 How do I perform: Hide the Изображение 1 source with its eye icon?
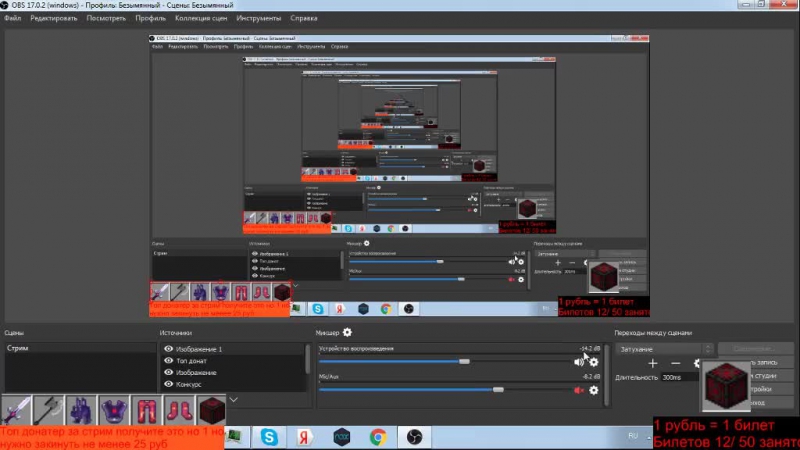coord(168,349)
